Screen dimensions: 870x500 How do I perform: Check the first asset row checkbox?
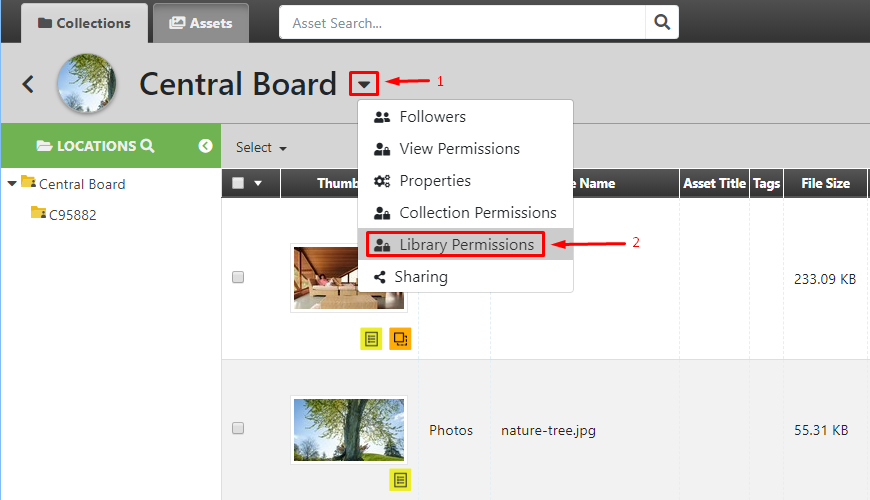[x=238, y=277]
